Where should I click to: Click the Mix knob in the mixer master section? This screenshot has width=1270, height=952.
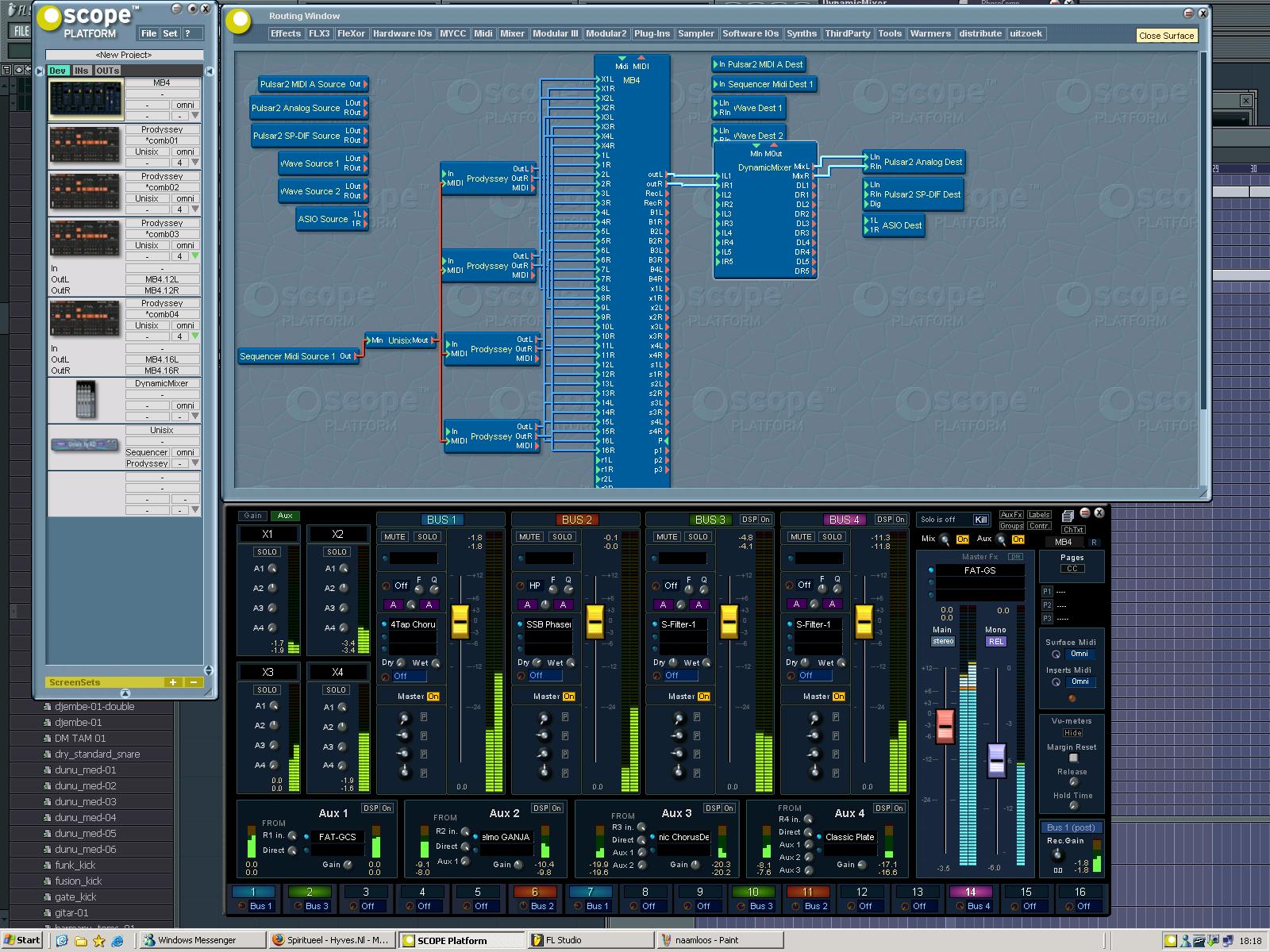tap(945, 539)
